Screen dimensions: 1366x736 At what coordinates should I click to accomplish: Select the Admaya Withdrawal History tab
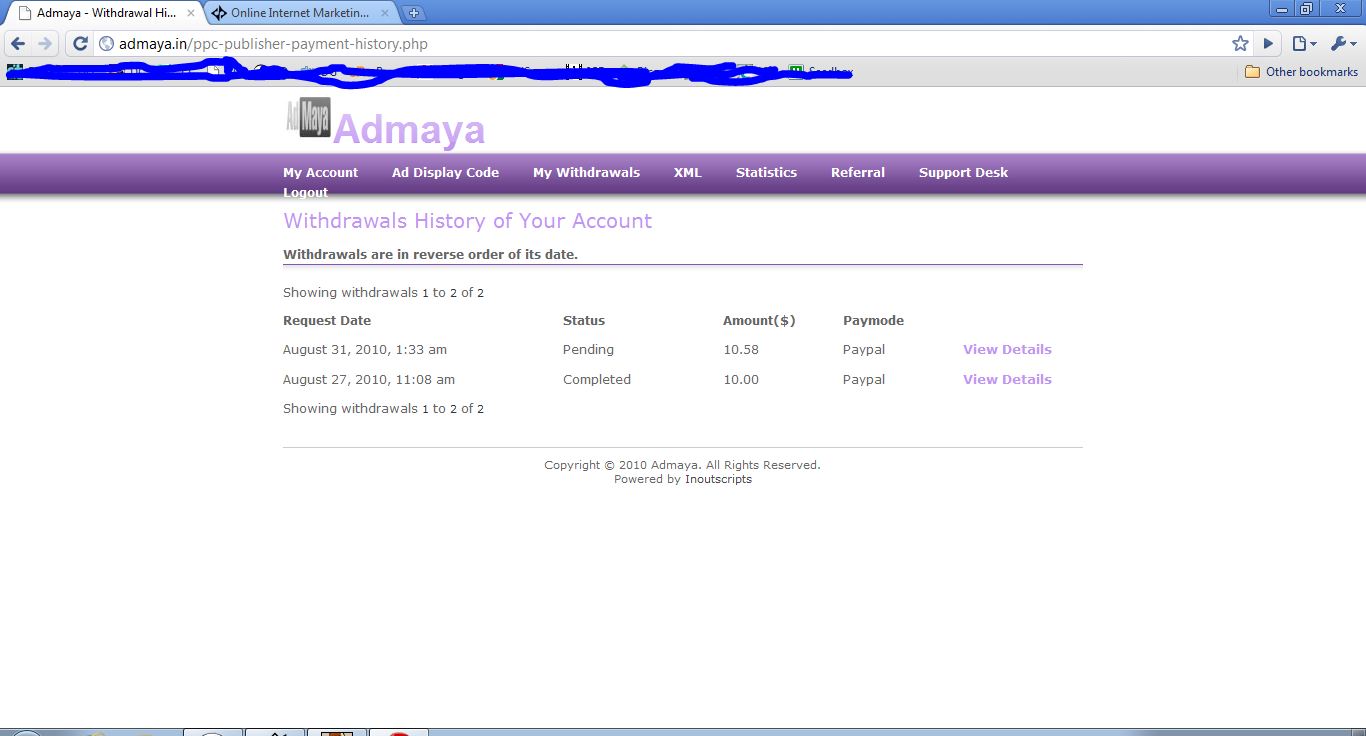[x=105, y=13]
